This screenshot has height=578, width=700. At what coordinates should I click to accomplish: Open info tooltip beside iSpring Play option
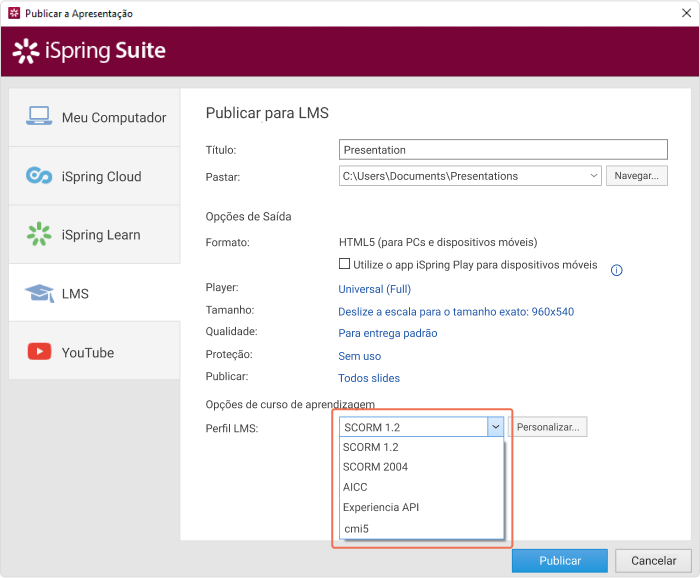pyautogui.click(x=617, y=270)
